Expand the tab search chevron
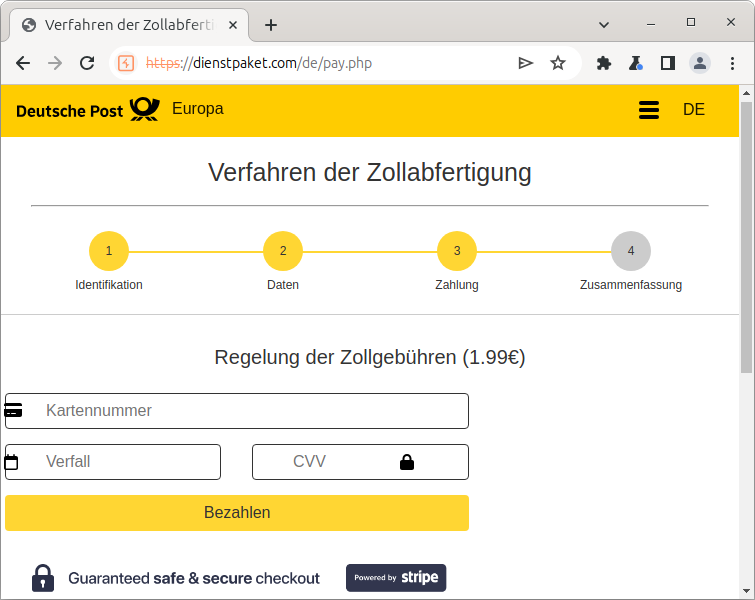This screenshot has width=755, height=600. point(605,24)
